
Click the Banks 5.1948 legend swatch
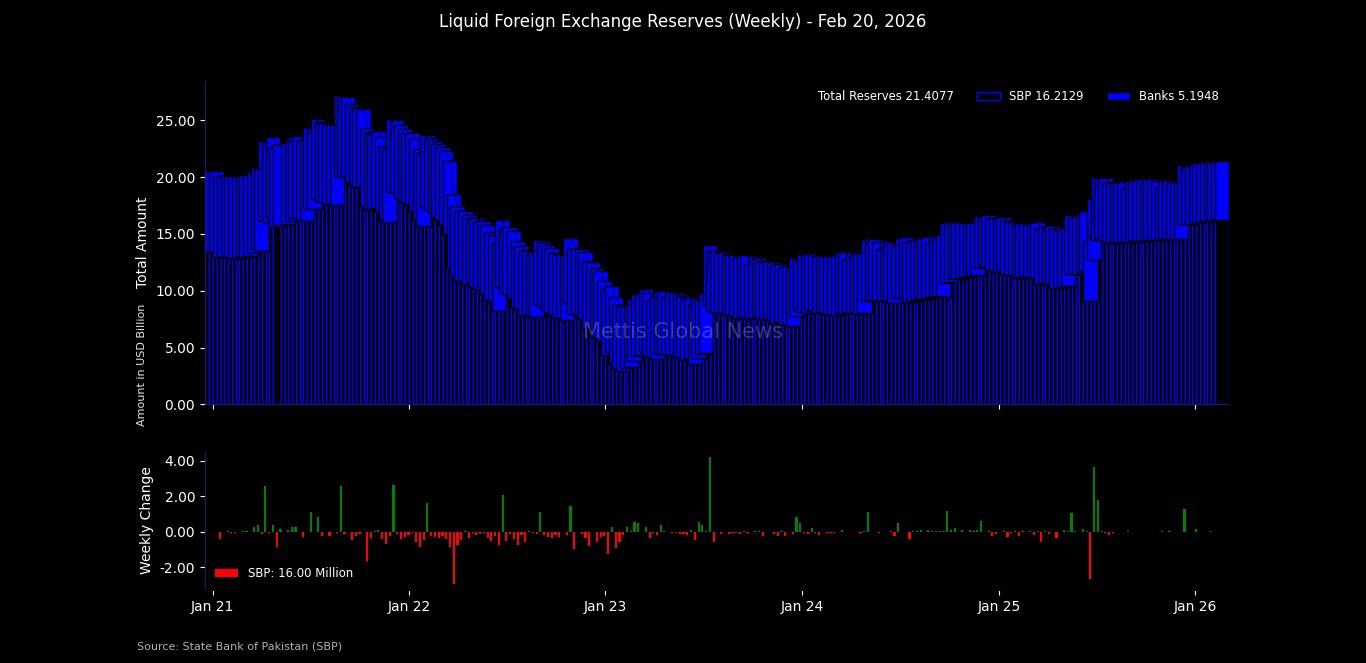point(1118,97)
